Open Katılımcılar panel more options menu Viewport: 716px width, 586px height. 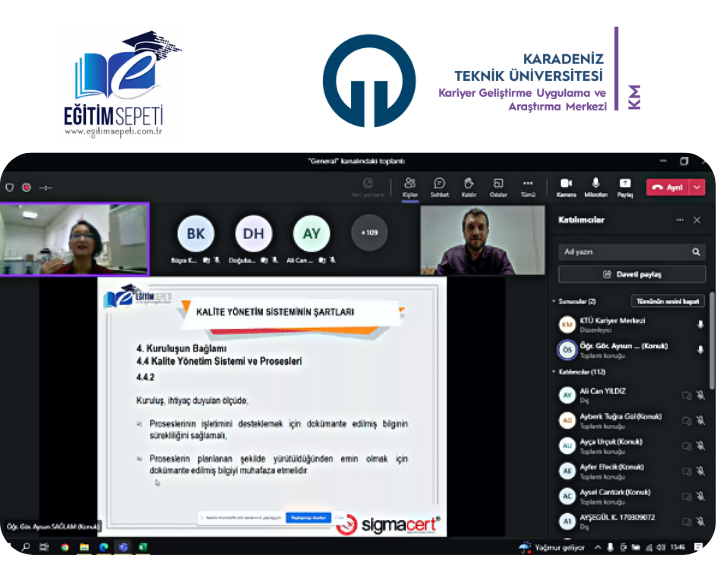point(680,219)
